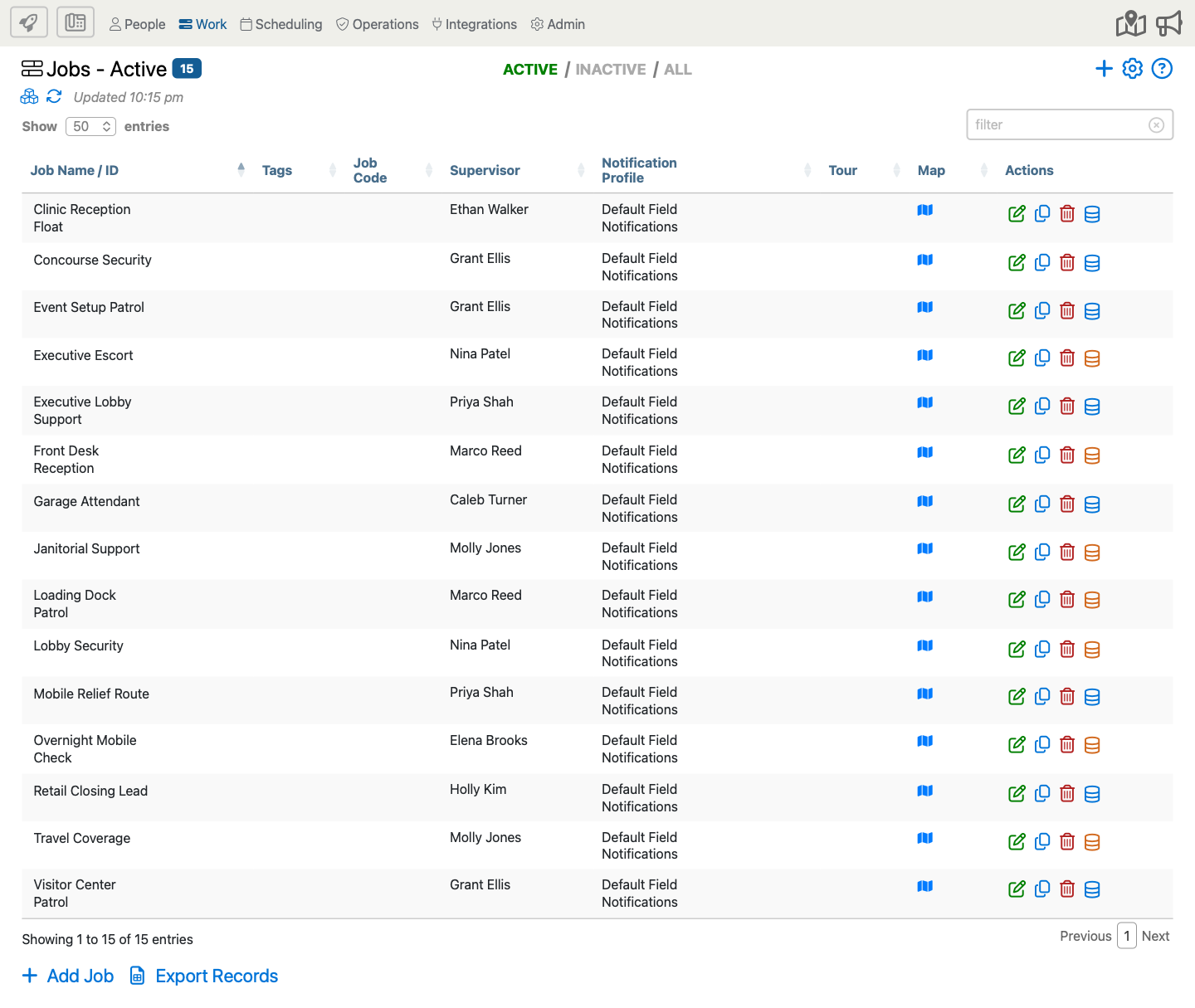Click supervisor Elena Brooks cell
This screenshot has width=1195, height=1008.
pos(488,740)
